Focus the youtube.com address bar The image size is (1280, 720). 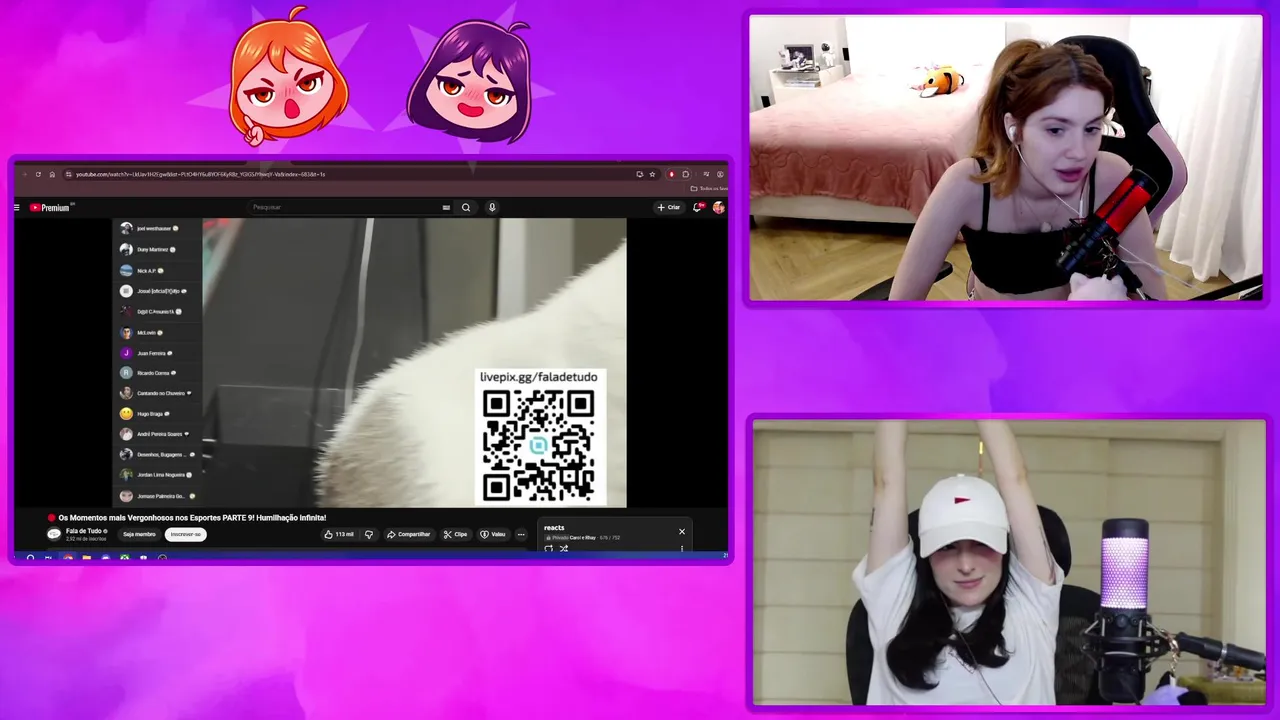(x=350, y=174)
